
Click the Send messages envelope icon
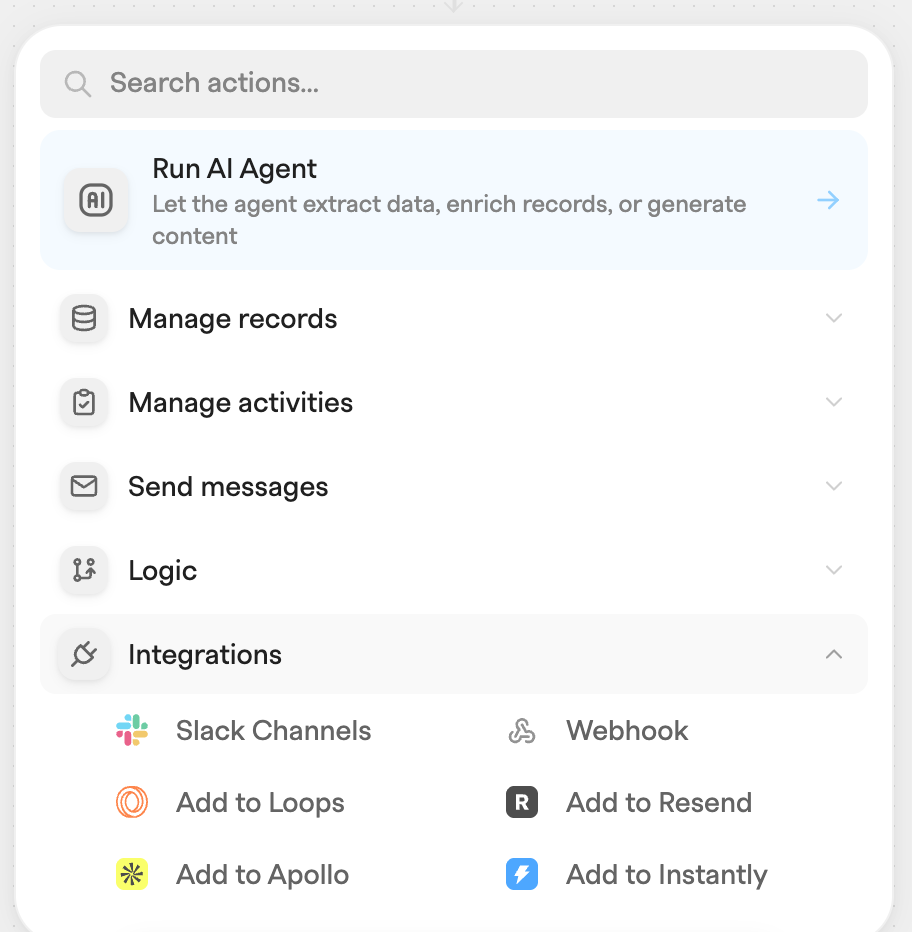(x=84, y=486)
